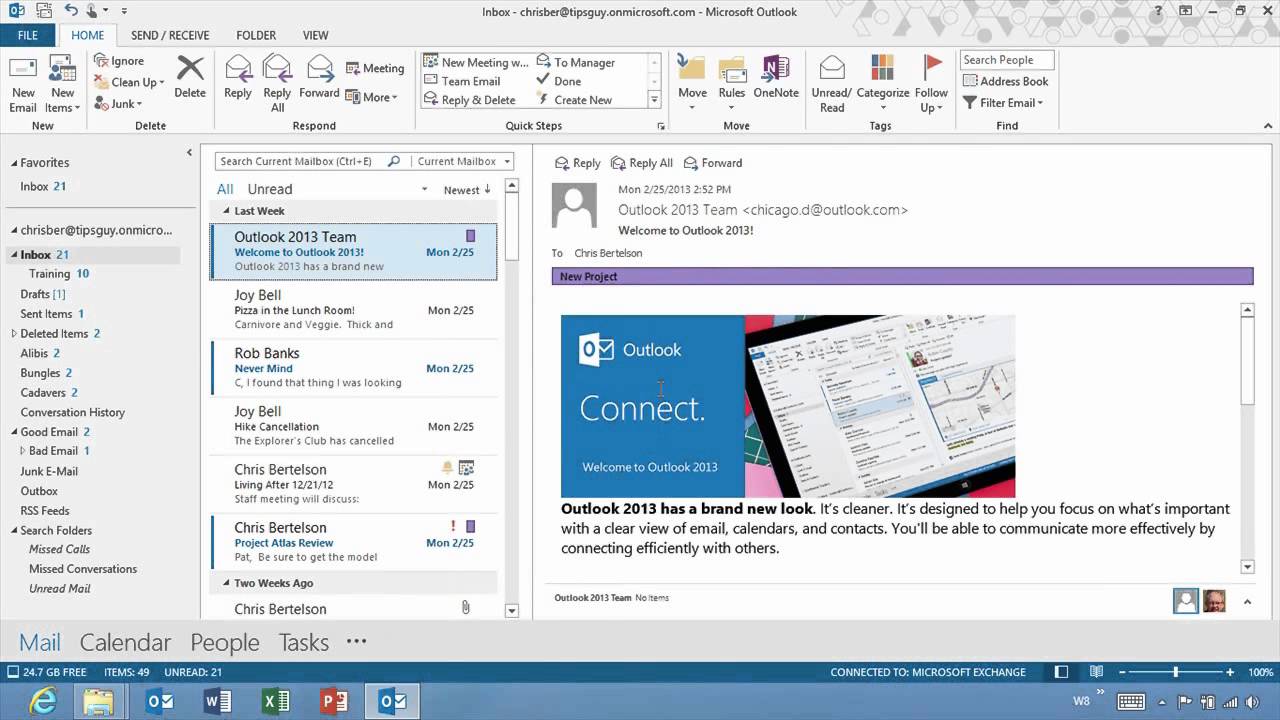The height and width of the screenshot is (720, 1280).
Task: Open PowerPoint from the taskbar
Action: pos(334,701)
